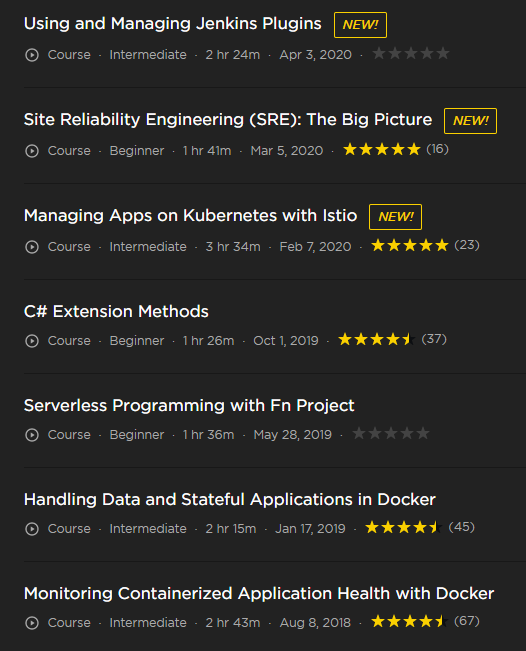The image size is (526, 651).
Task: Click Intermediate level on Monitoring Containerized row
Action: [148, 623]
